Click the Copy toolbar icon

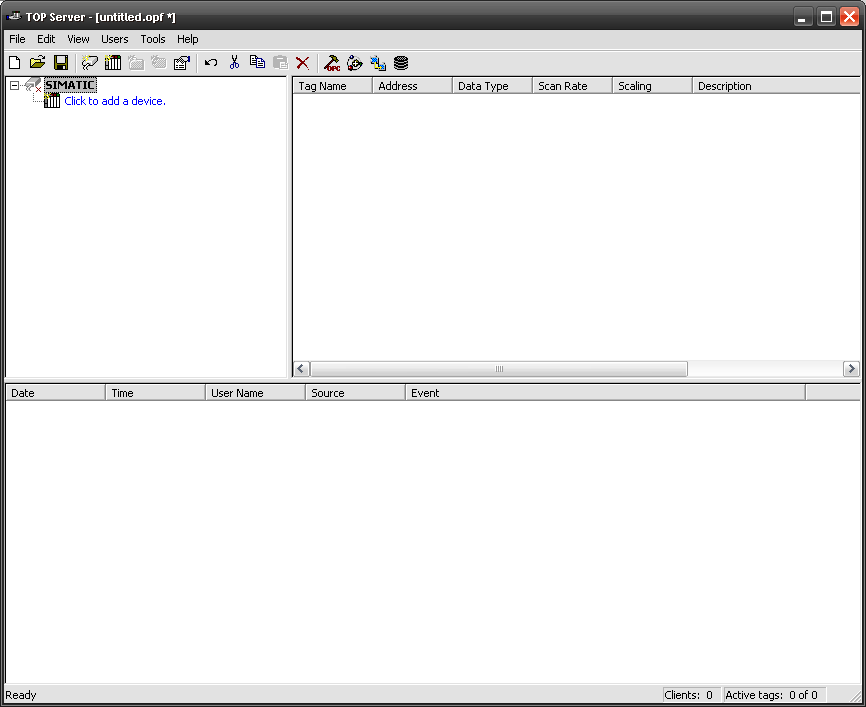click(x=257, y=63)
